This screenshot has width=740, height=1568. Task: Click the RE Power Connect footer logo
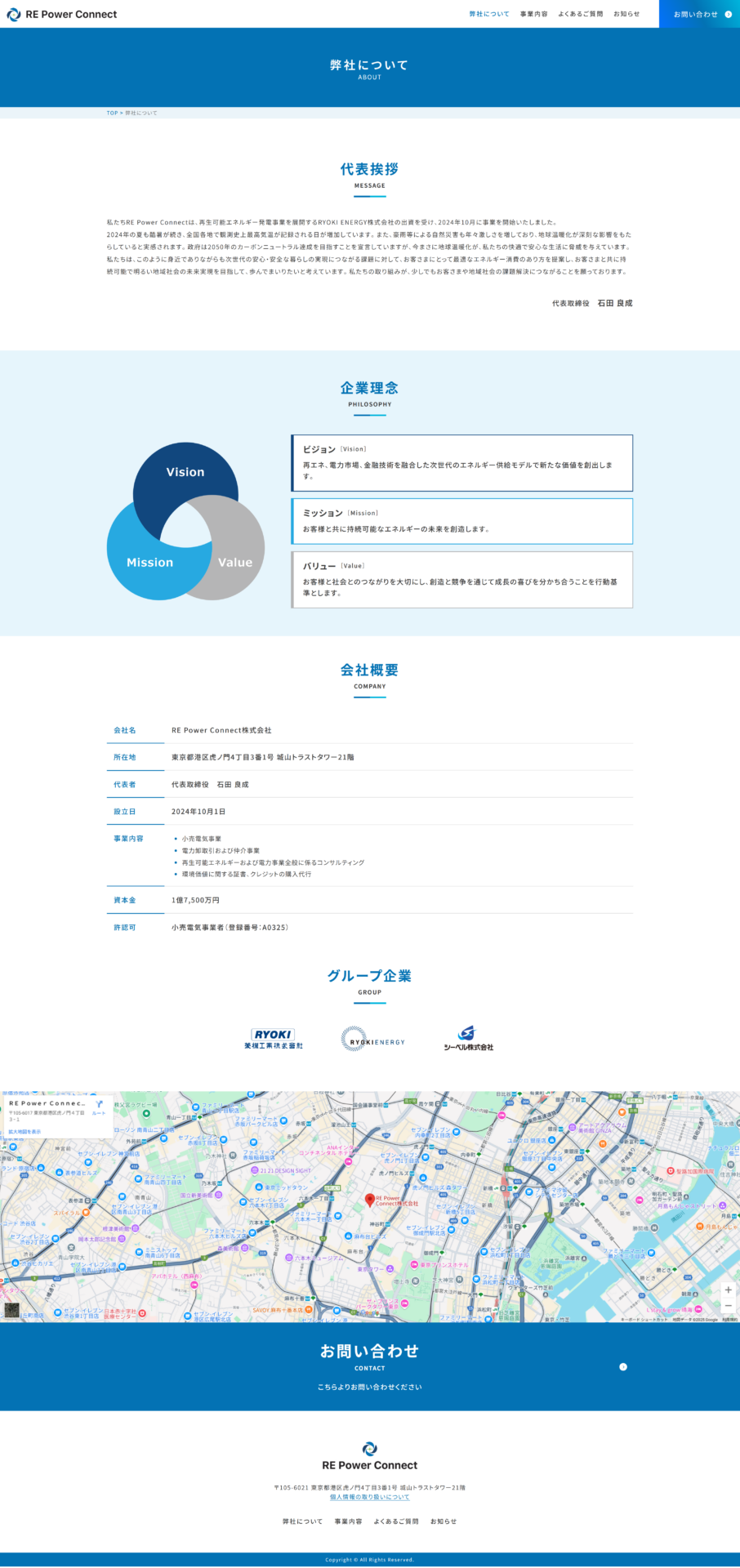coord(370,1457)
